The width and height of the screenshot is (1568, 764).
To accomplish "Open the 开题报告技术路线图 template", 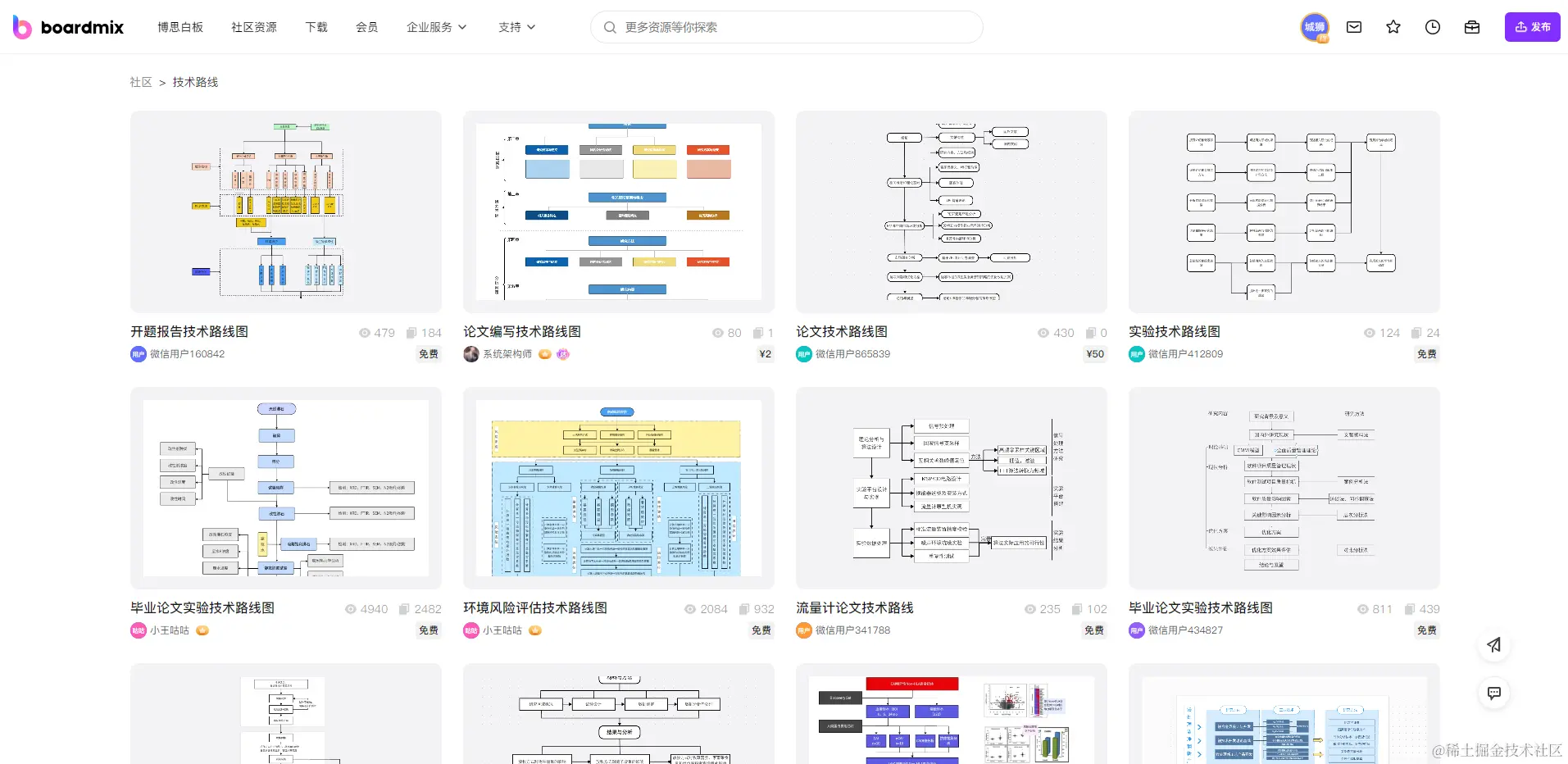I will 189,331.
